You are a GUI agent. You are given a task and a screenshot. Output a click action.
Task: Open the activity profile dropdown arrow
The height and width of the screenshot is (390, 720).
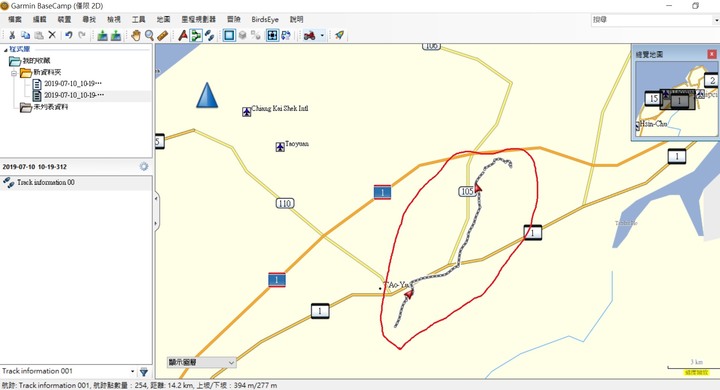coord(322,35)
